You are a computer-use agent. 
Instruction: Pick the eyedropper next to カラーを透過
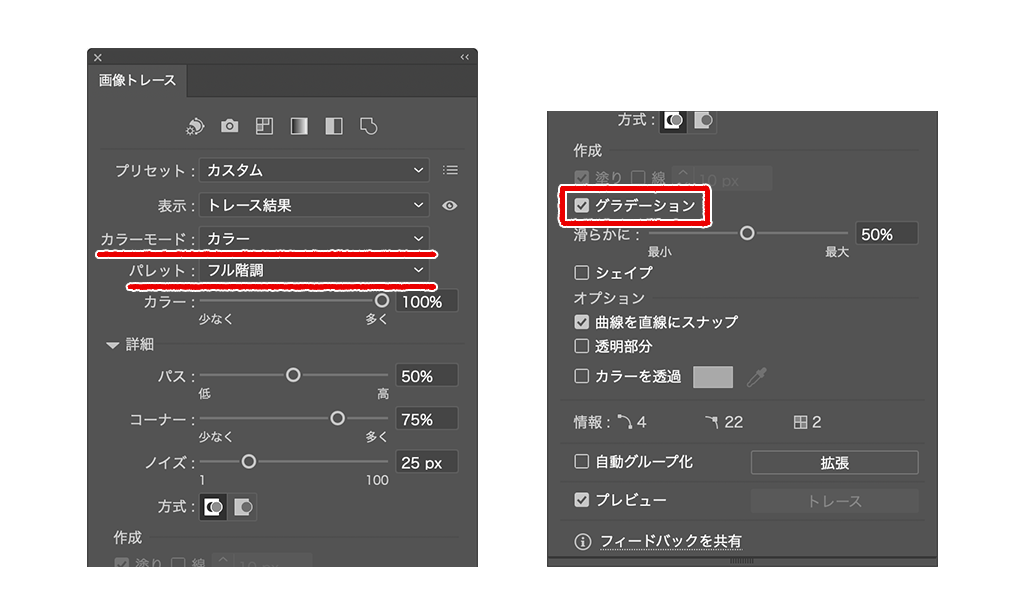click(756, 377)
